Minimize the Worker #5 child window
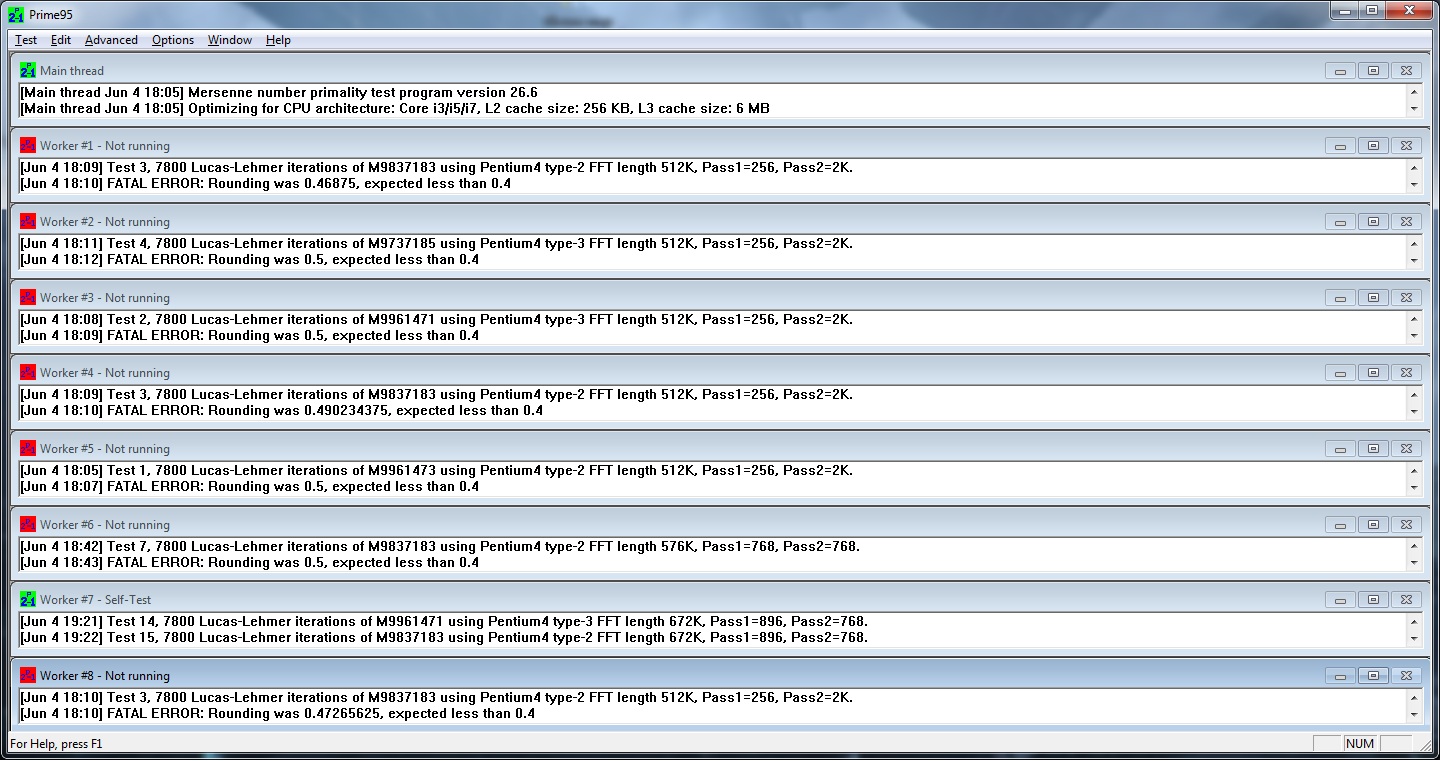1440x761 pixels. coord(1340,449)
